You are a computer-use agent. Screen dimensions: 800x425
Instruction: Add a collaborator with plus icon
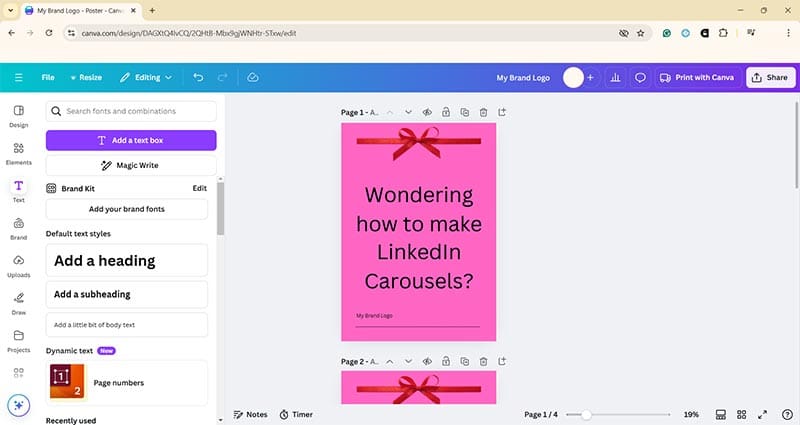(590, 78)
